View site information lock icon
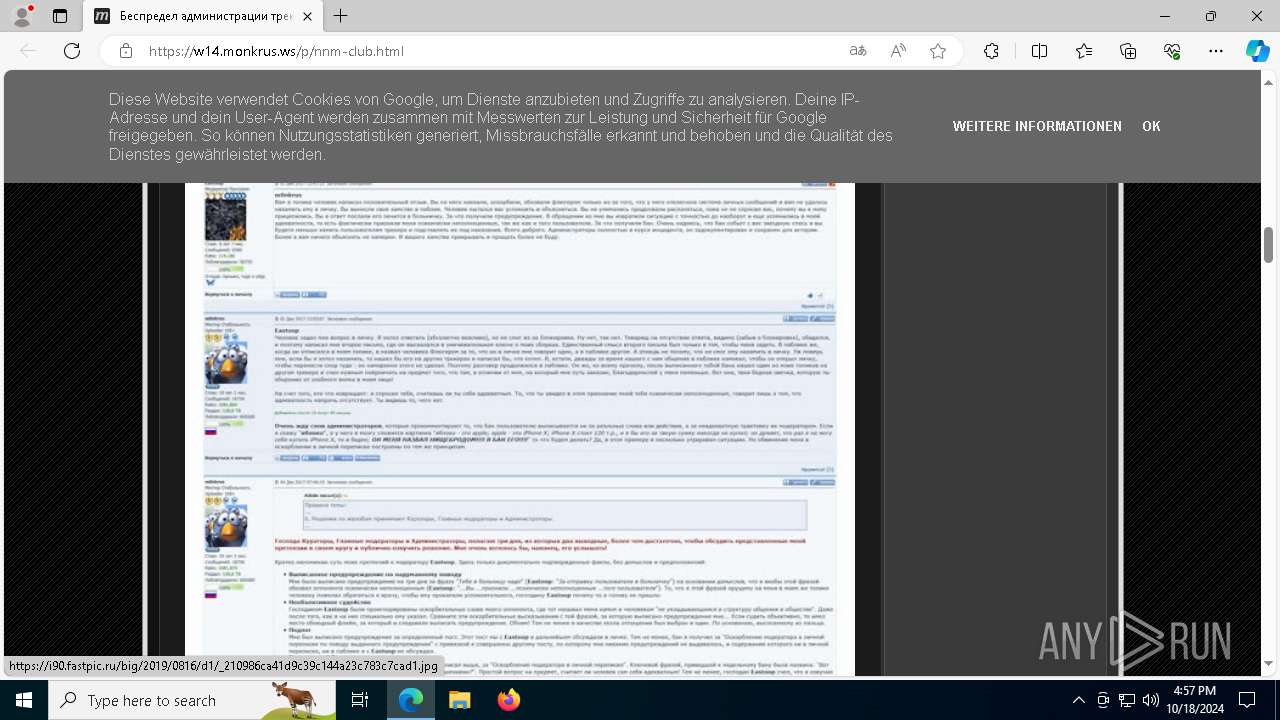 [126, 51]
